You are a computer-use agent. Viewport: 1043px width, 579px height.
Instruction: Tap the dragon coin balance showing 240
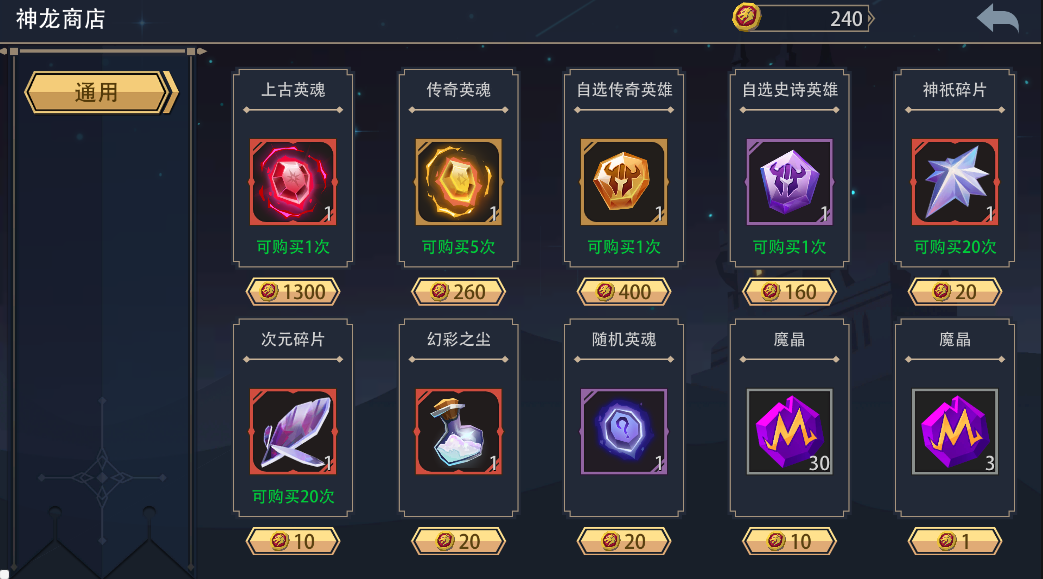pyautogui.click(x=804, y=18)
